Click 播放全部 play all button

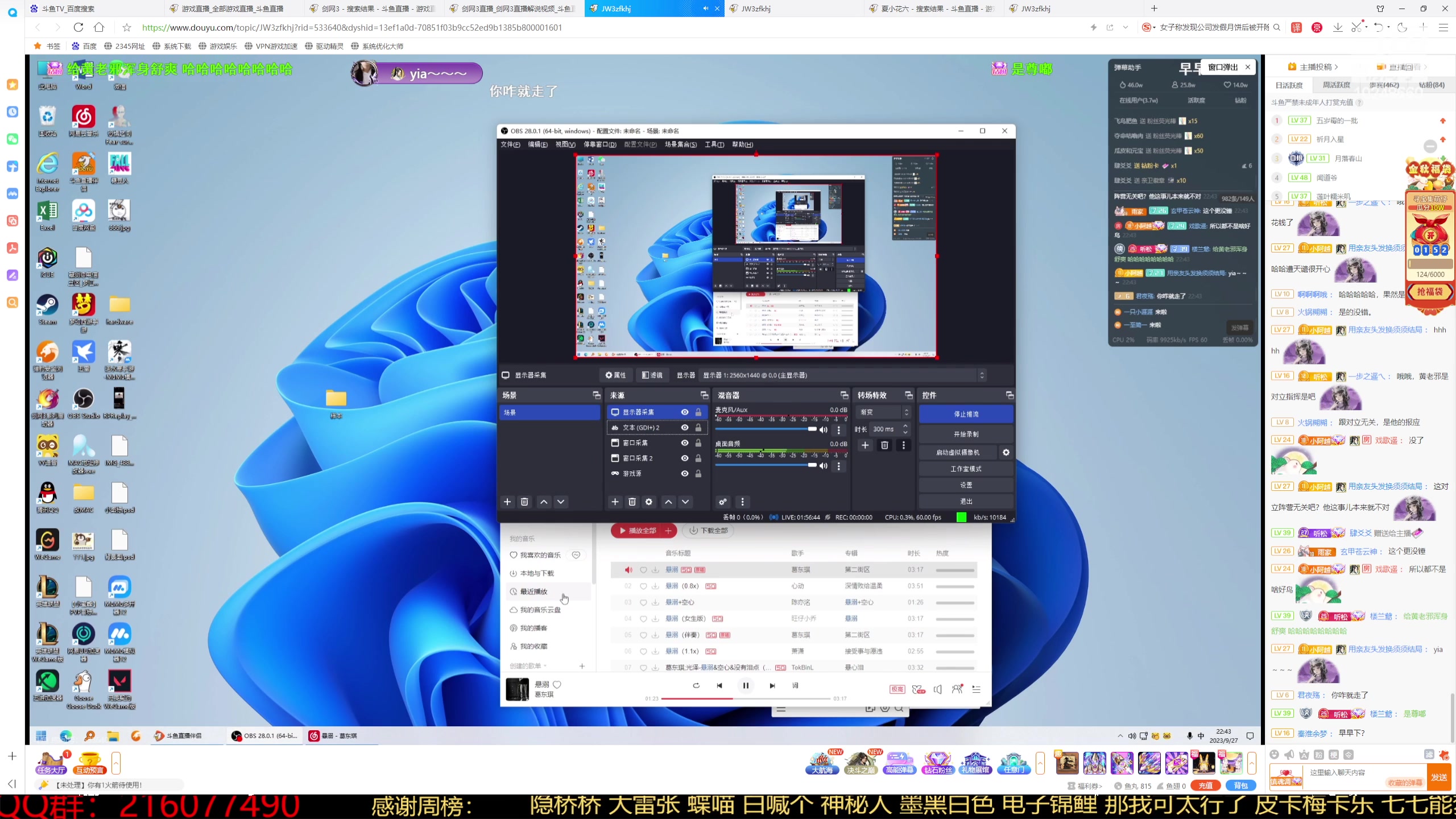click(638, 530)
